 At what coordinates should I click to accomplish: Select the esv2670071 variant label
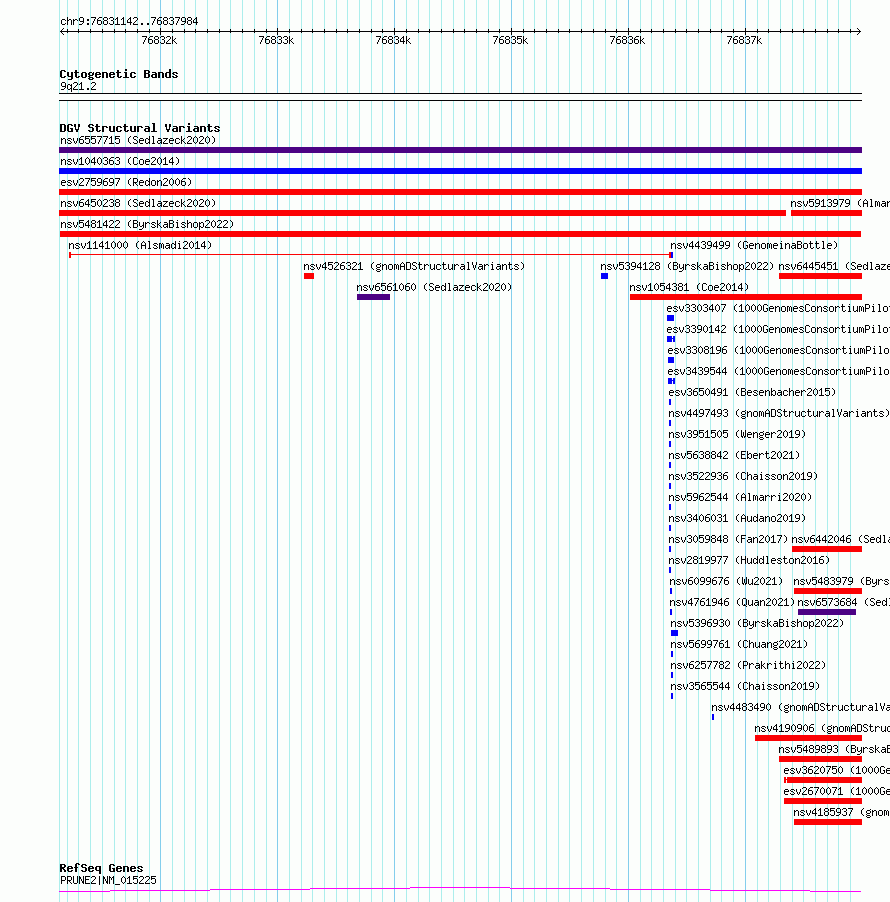coord(836,791)
